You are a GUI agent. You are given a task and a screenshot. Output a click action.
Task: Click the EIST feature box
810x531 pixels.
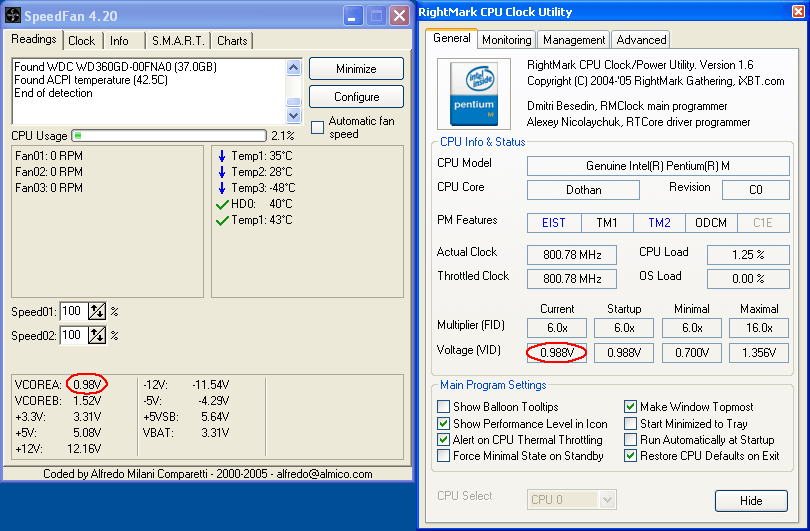[x=554, y=223]
